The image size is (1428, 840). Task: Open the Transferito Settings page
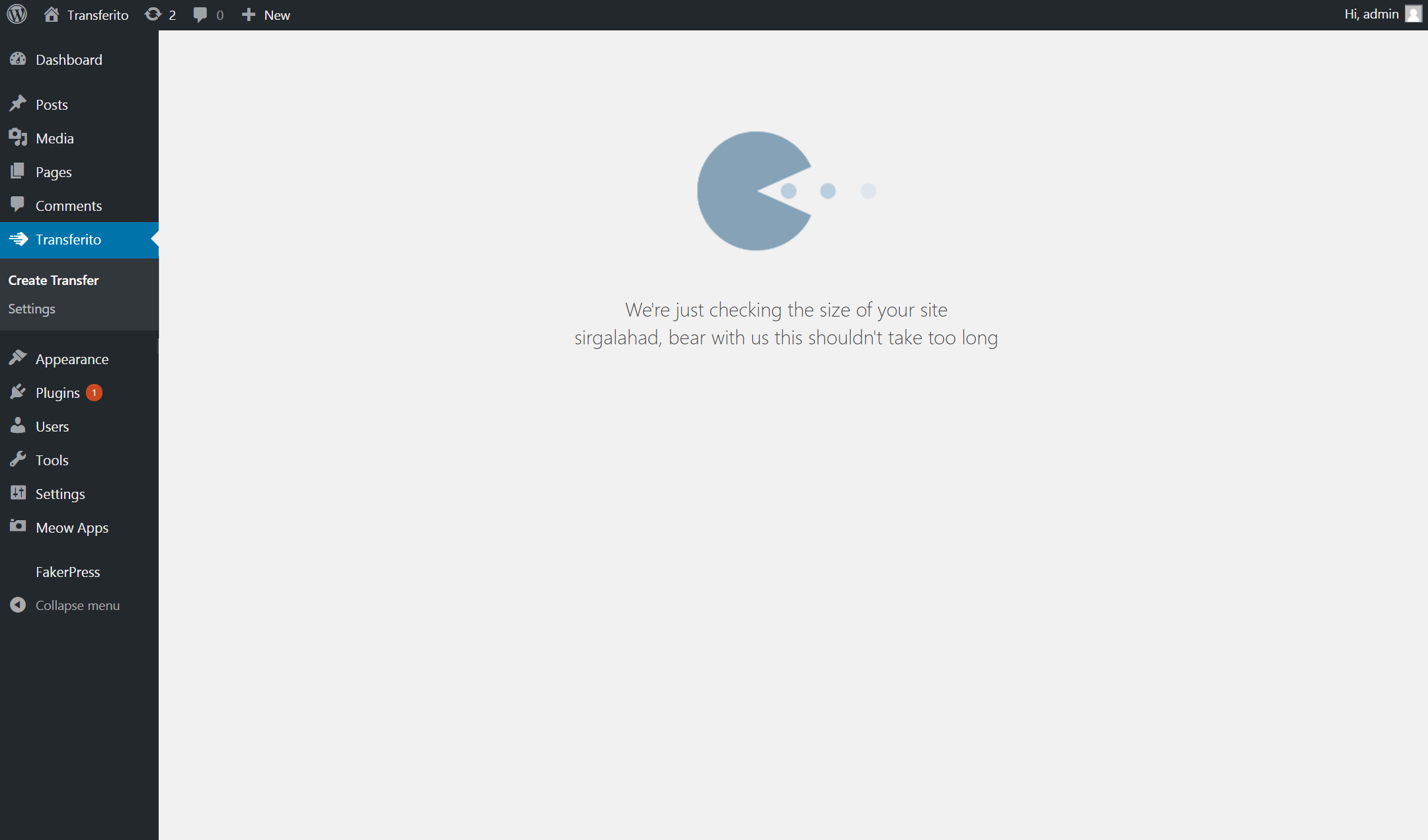31,308
